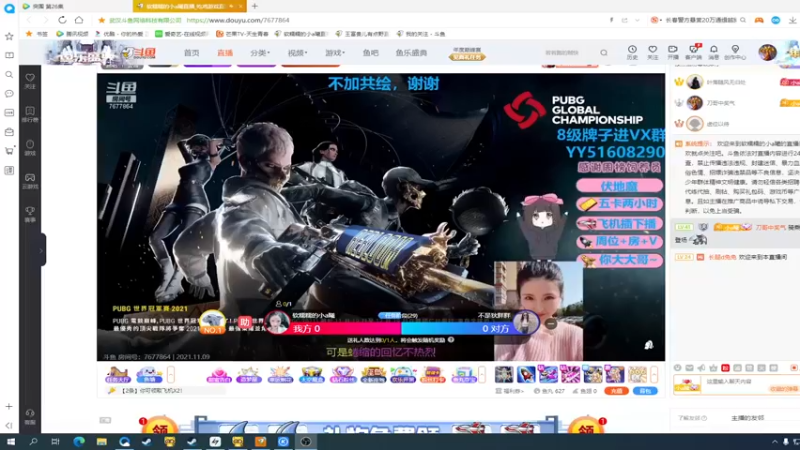Open the 腾讯视频 bookmark
This screenshot has height=450, width=800.
point(72,34)
